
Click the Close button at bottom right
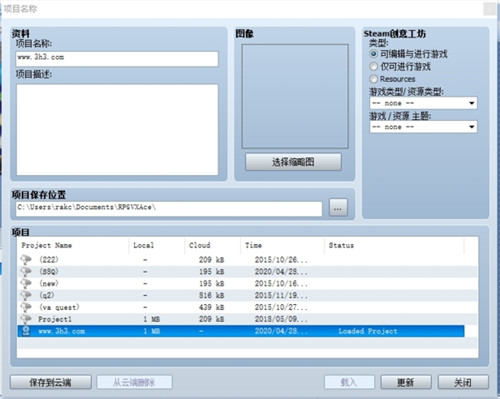463,382
